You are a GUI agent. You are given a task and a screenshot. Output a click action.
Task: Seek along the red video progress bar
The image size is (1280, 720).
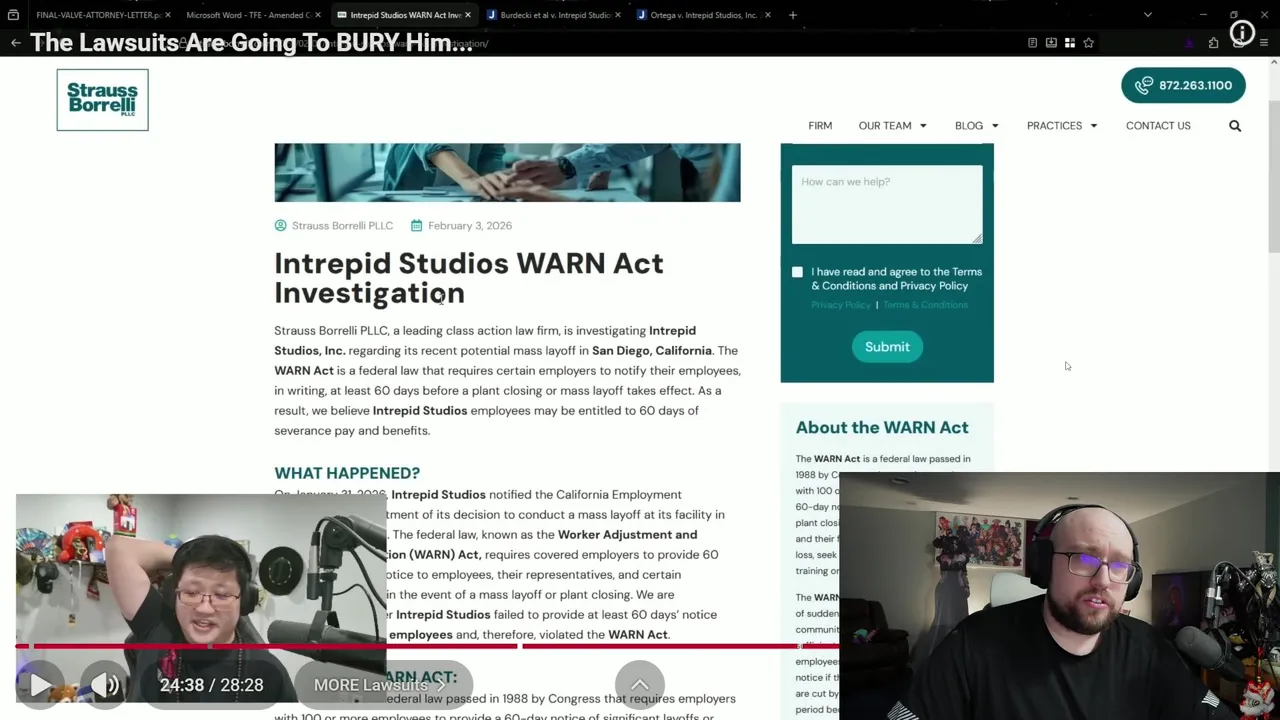[427, 646]
